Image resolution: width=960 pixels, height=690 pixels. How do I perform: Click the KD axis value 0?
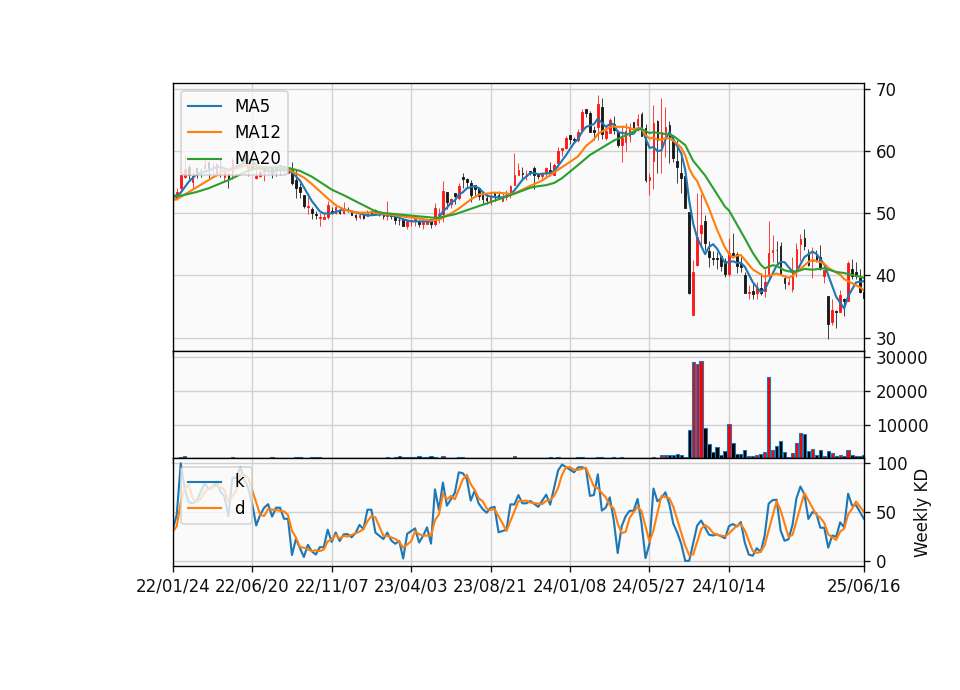(x=881, y=561)
